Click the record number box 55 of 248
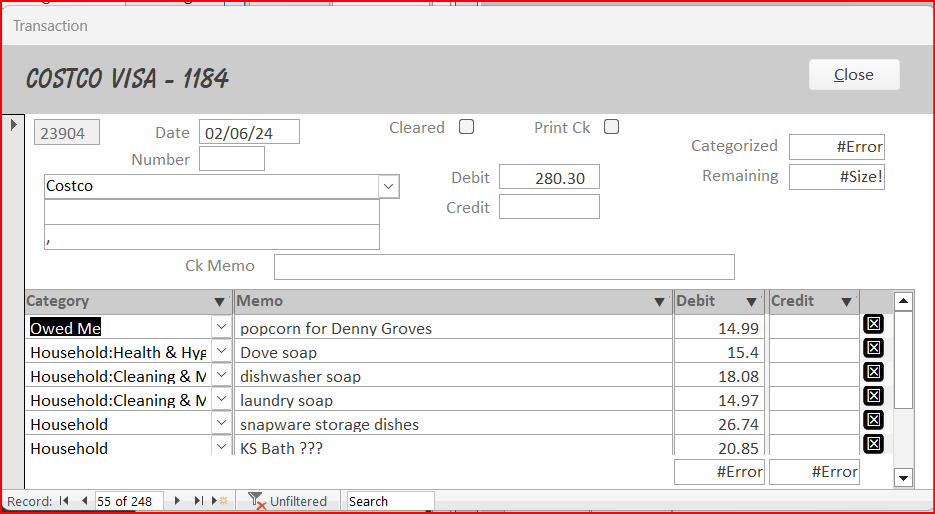The height and width of the screenshot is (514, 935). [129, 501]
